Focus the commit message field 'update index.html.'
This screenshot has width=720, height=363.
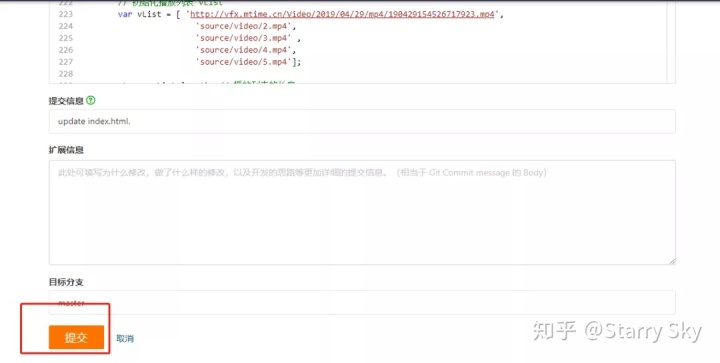coord(362,122)
